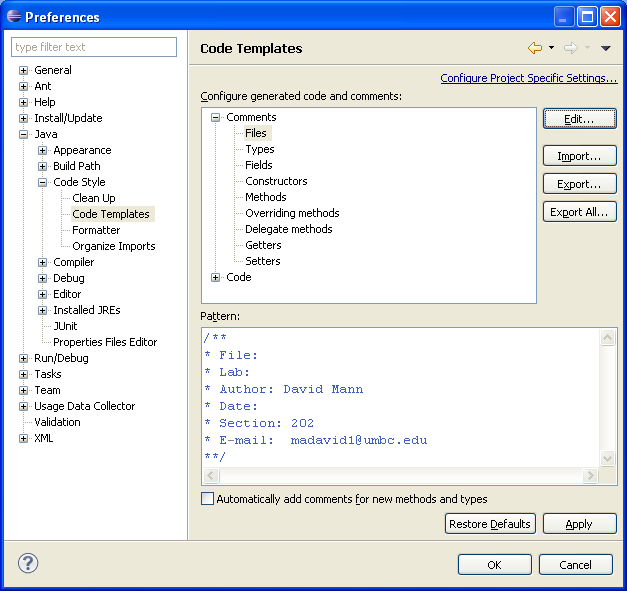The height and width of the screenshot is (591, 627).
Task: Collapse the Java preferences category
Action: point(24,134)
